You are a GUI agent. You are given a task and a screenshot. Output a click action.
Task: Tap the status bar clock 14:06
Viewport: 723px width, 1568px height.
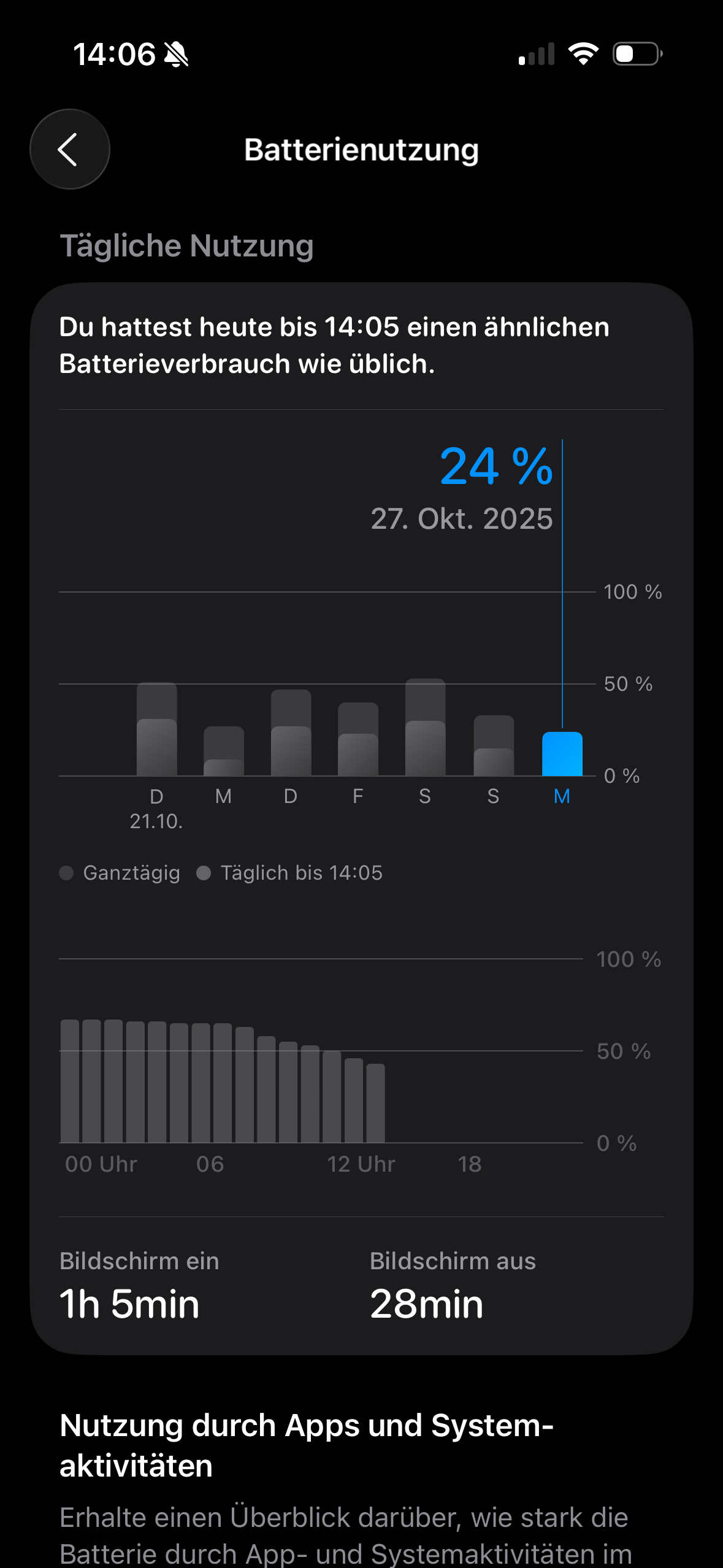[x=114, y=54]
